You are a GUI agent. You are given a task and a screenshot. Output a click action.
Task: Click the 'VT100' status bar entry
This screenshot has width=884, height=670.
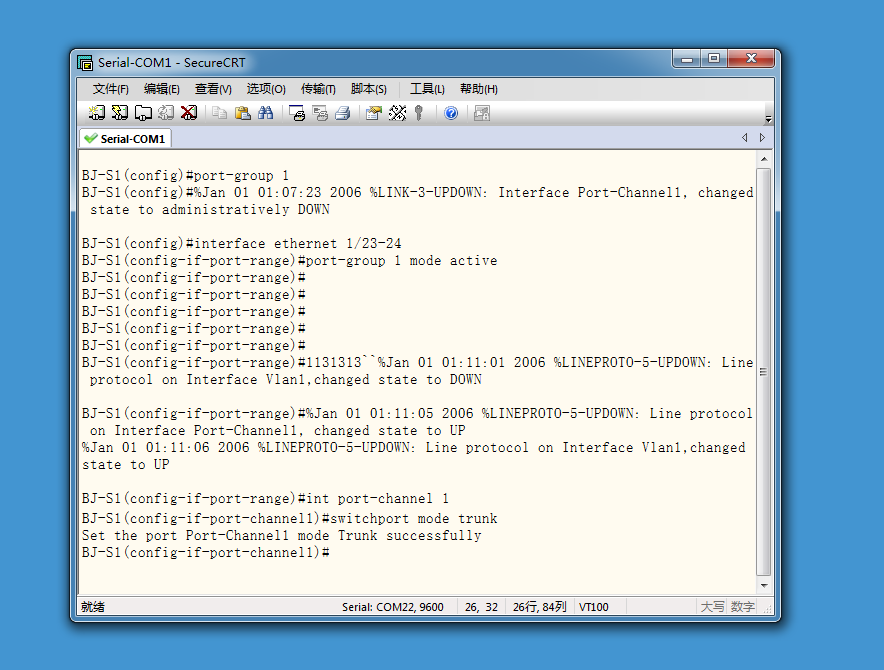(x=594, y=607)
